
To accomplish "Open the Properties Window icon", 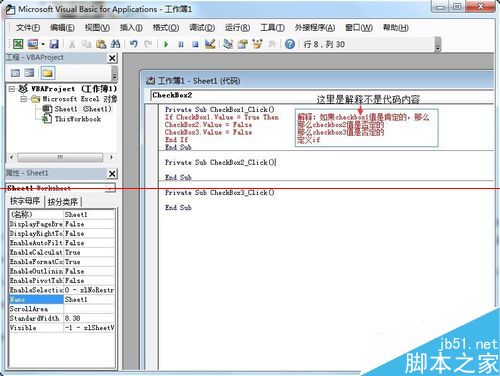I will click(x=243, y=44).
